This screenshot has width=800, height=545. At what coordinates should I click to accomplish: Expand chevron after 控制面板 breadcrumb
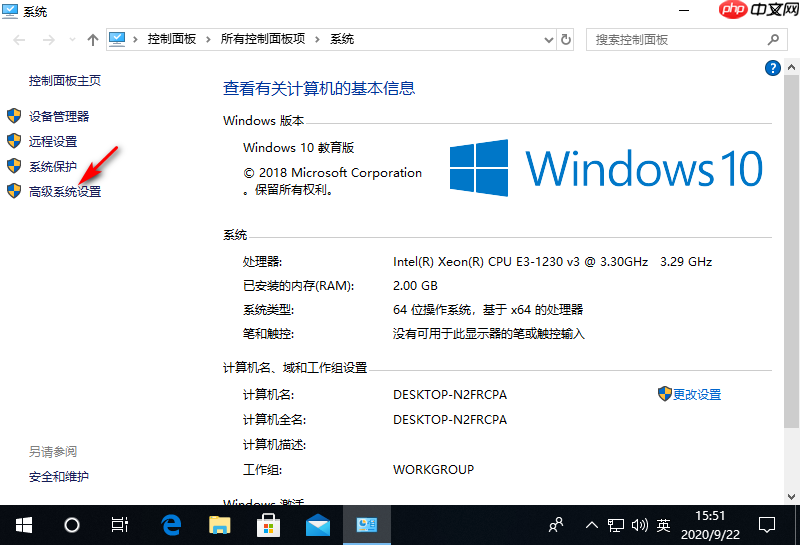[x=208, y=39]
